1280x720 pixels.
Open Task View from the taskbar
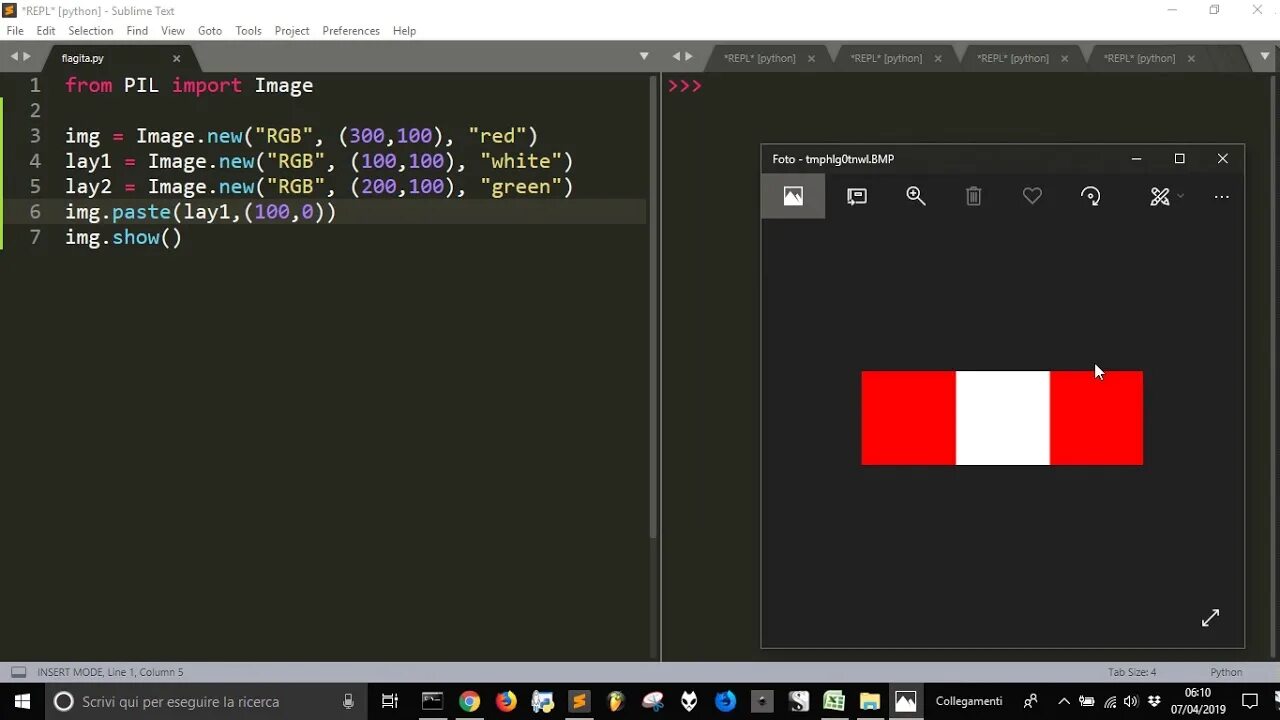tap(390, 701)
